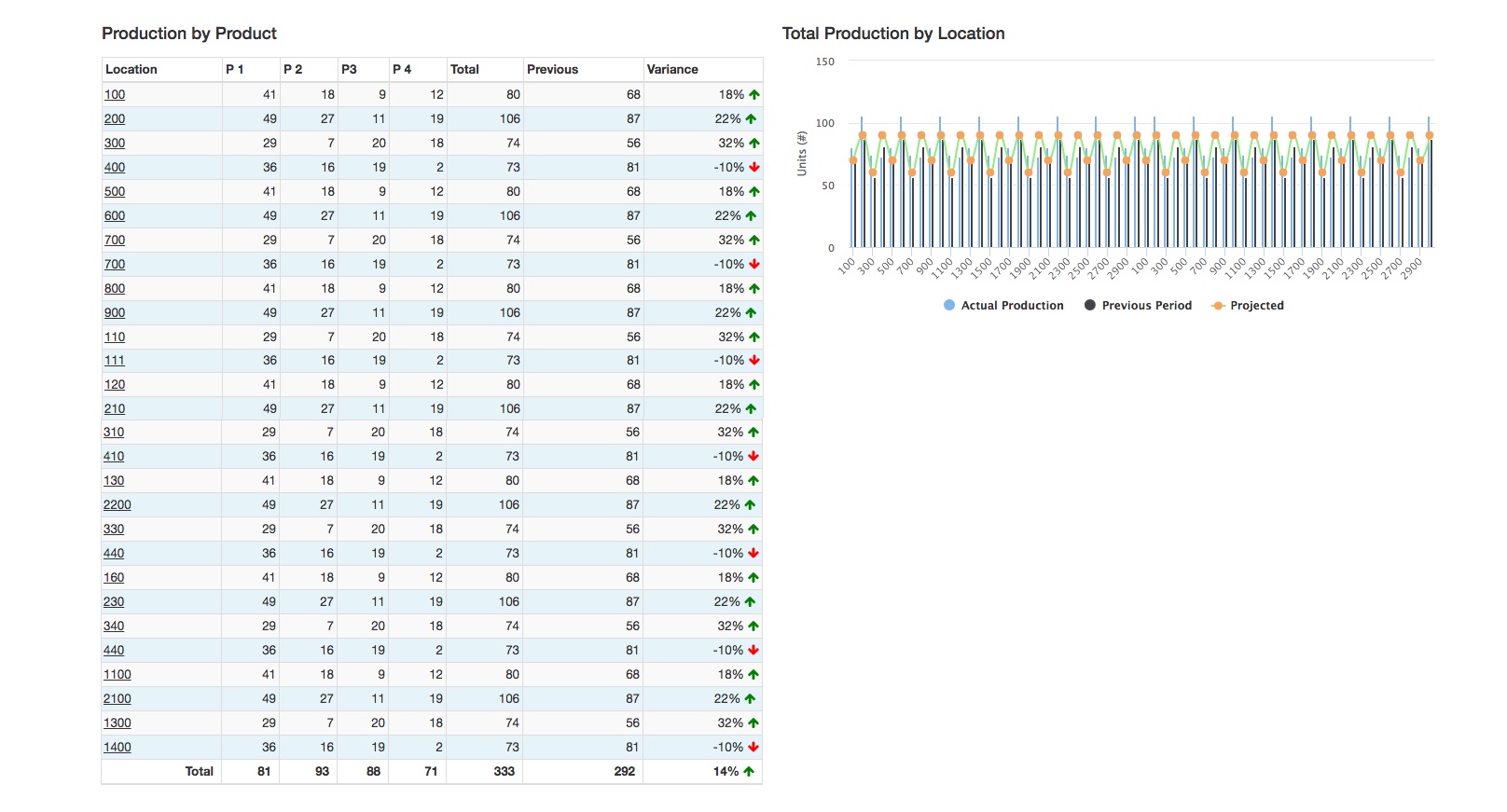
Task: Click the green up arrow in row 500
Action: point(754,191)
